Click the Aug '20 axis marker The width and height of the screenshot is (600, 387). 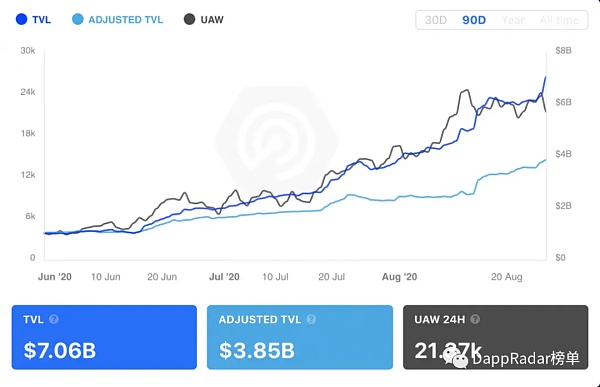pyautogui.click(x=399, y=277)
